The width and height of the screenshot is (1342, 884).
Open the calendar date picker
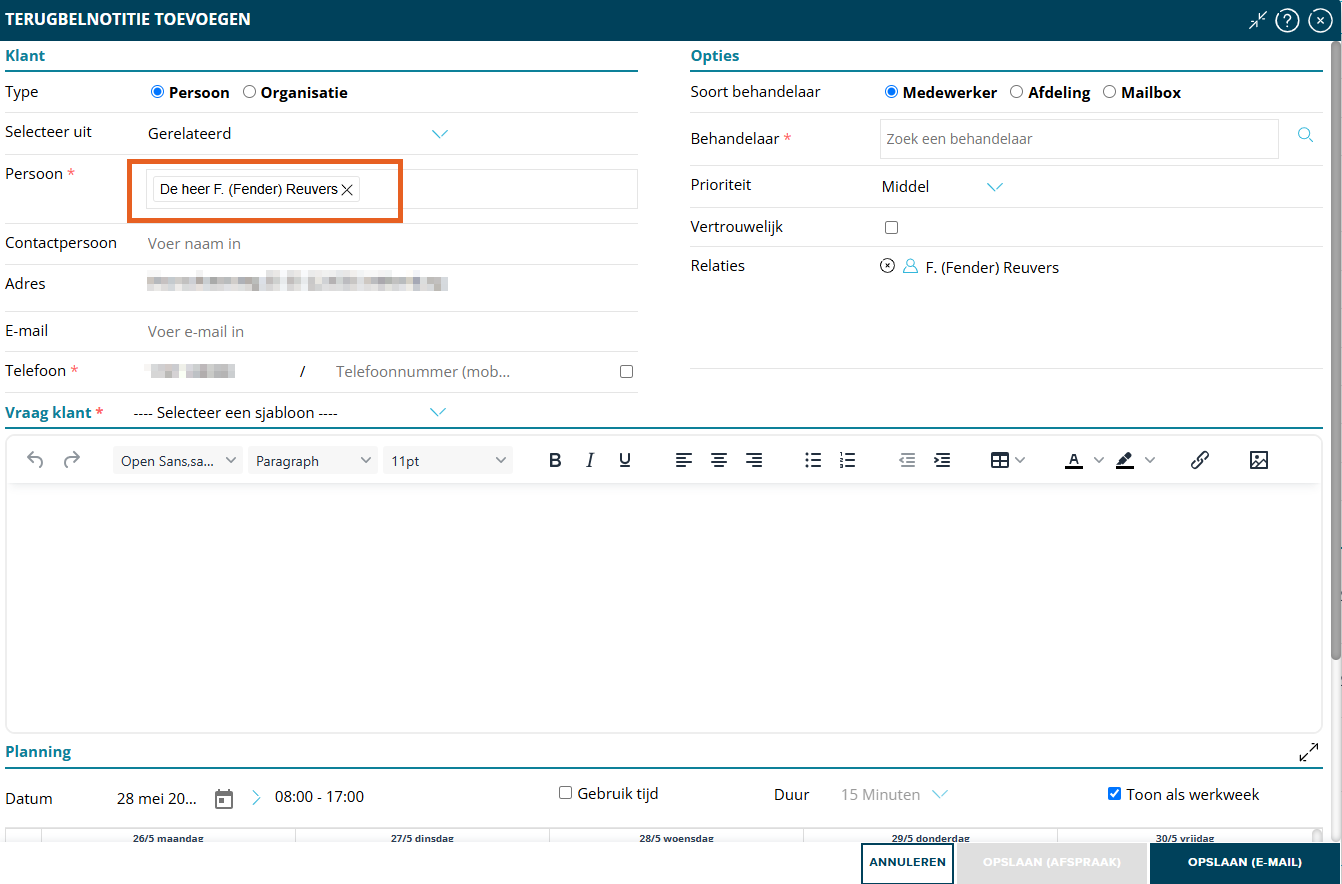[x=224, y=798]
